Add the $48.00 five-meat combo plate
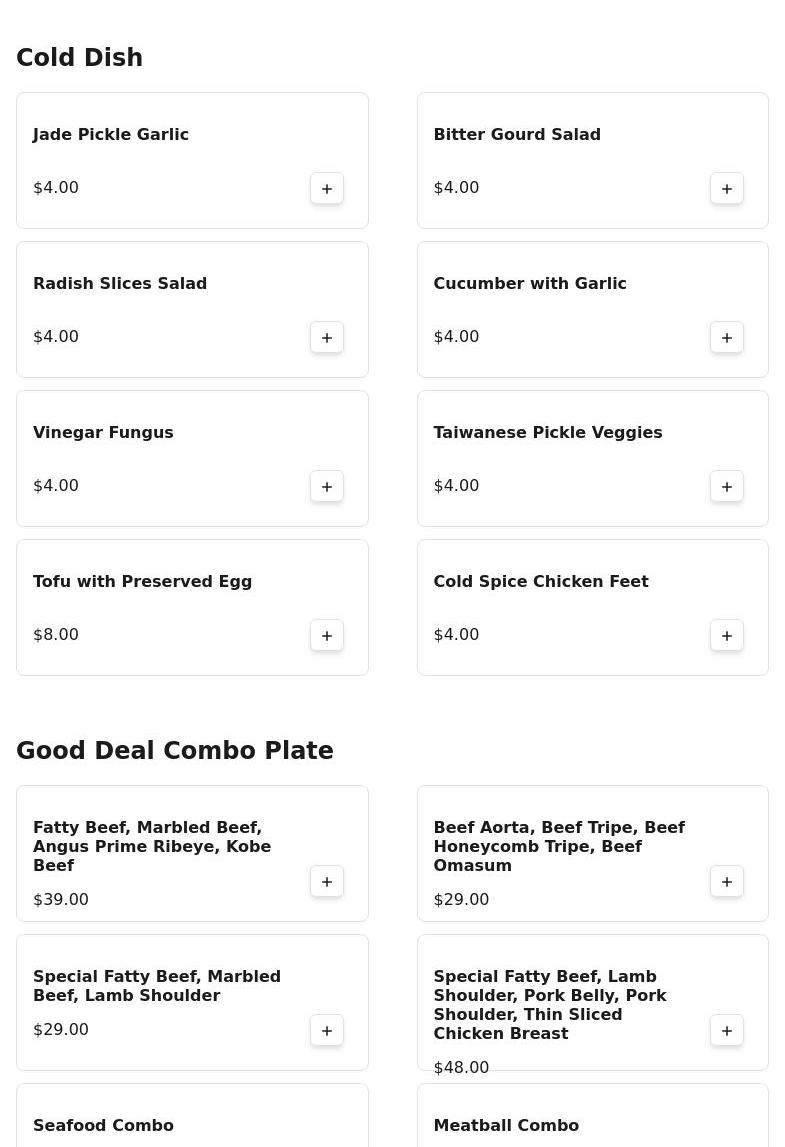The width and height of the screenshot is (785, 1147). [727, 1030]
